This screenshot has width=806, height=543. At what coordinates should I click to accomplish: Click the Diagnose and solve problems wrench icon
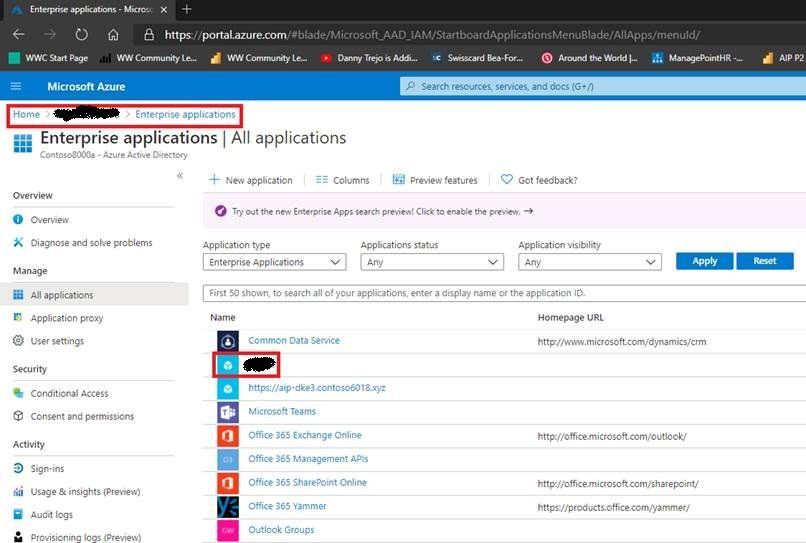coord(18,242)
